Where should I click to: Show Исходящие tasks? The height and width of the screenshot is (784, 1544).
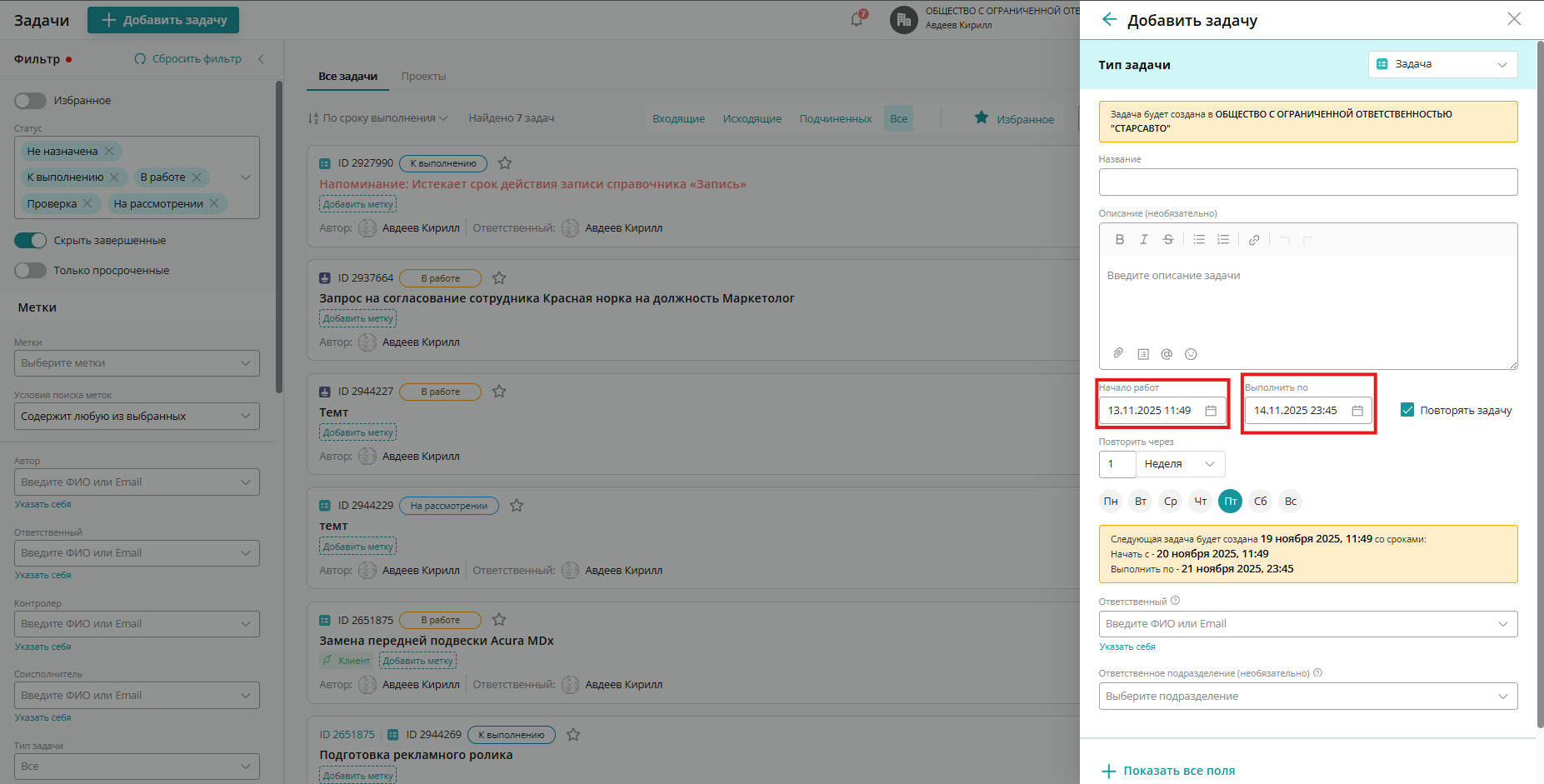pyautogui.click(x=752, y=118)
